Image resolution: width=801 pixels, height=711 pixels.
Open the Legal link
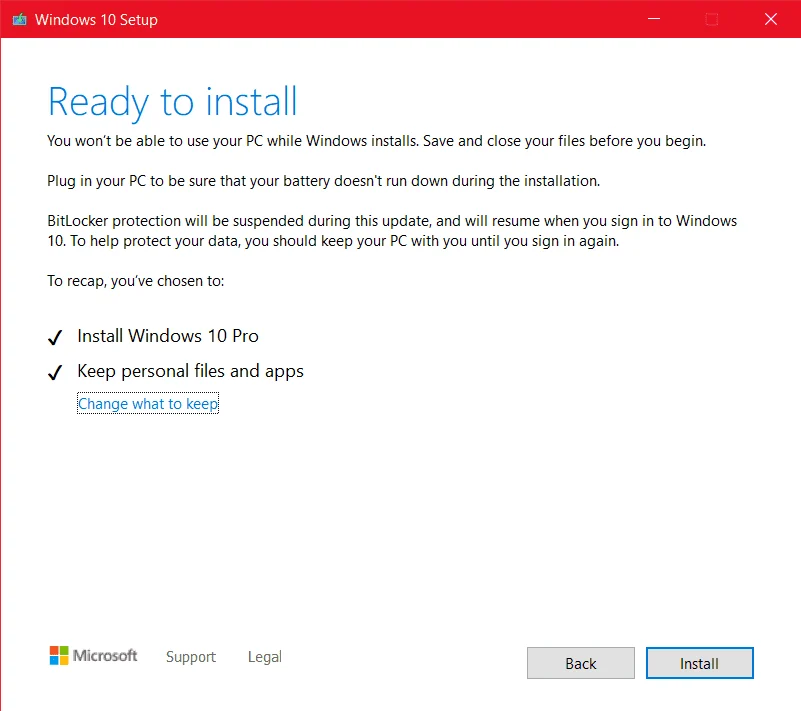pyautogui.click(x=265, y=657)
